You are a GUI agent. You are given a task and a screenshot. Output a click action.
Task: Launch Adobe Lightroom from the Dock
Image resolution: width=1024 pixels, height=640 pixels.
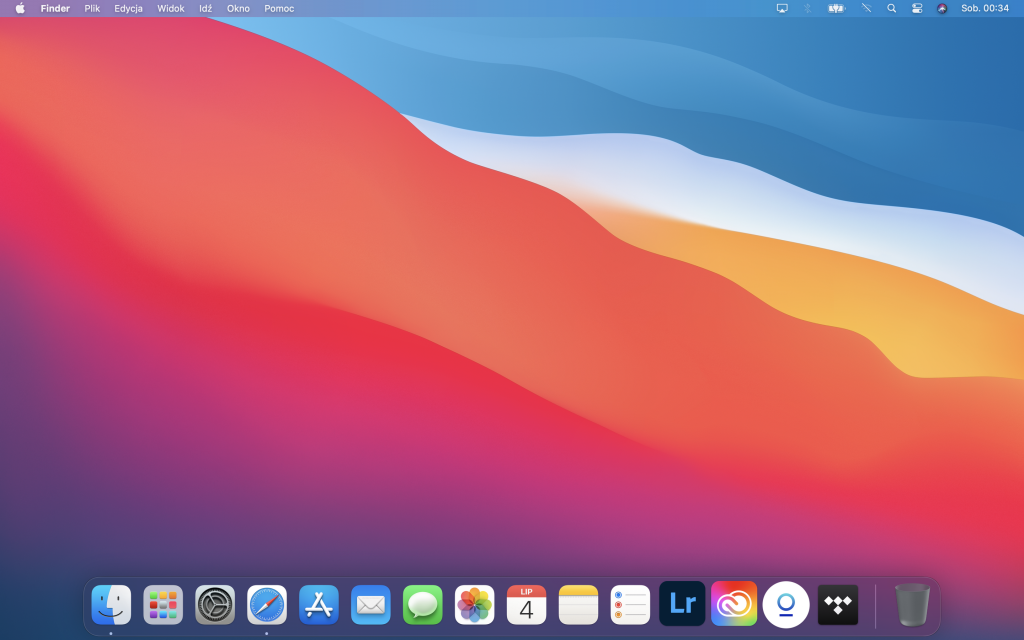[x=682, y=605]
